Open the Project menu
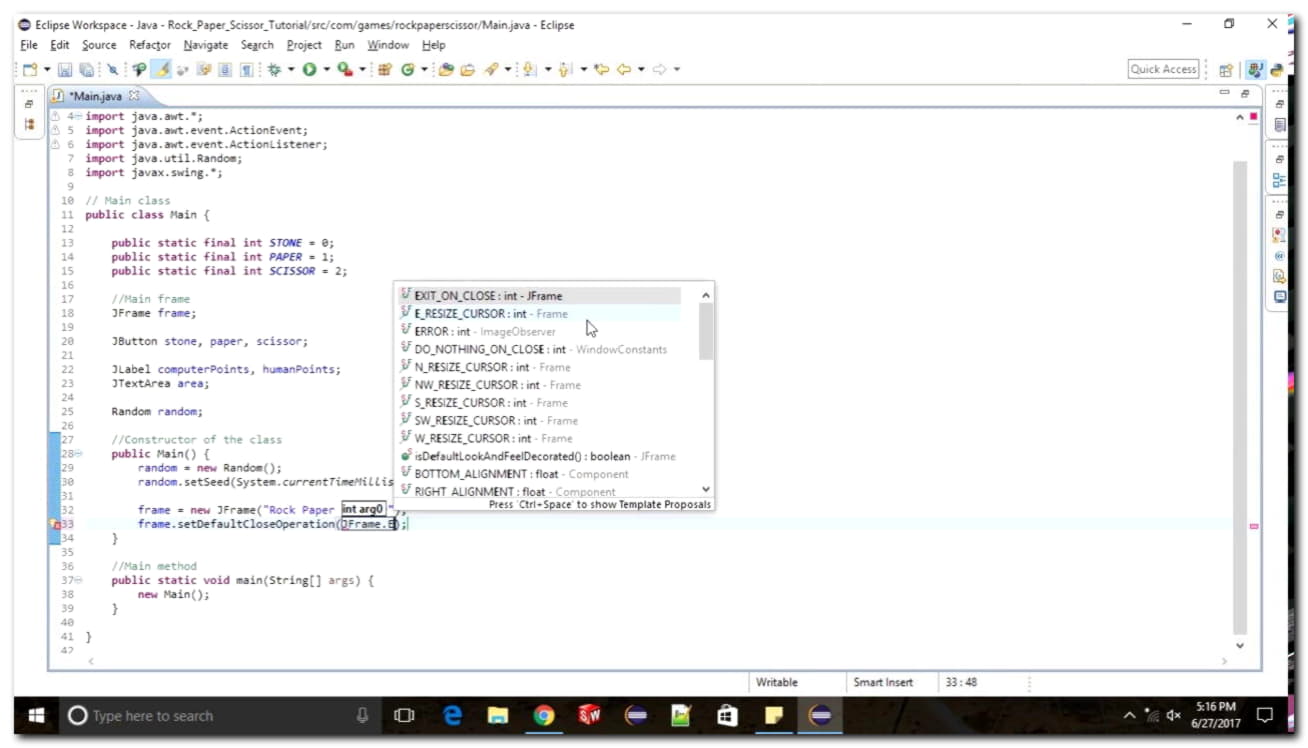Image resolution: width=1308 pixels, height=748 pixels. [304, 45]
